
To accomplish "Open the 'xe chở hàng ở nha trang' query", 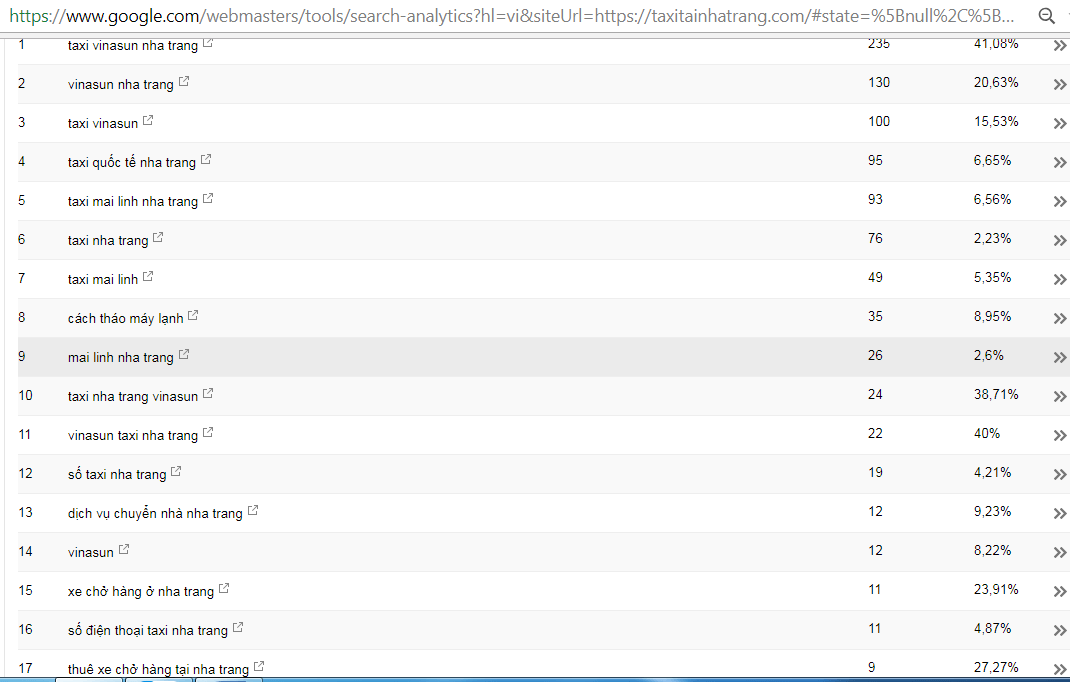I will (x=141, y=591).
